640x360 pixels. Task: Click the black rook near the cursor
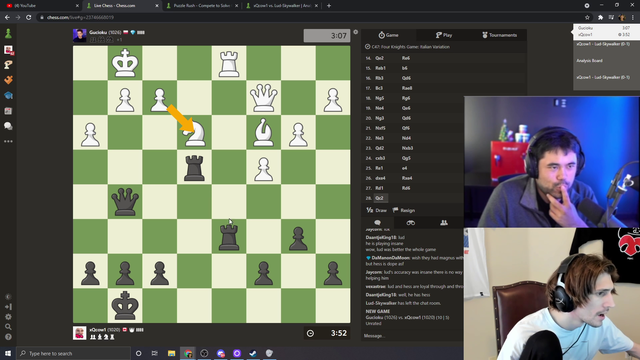[x=229, y=236]
